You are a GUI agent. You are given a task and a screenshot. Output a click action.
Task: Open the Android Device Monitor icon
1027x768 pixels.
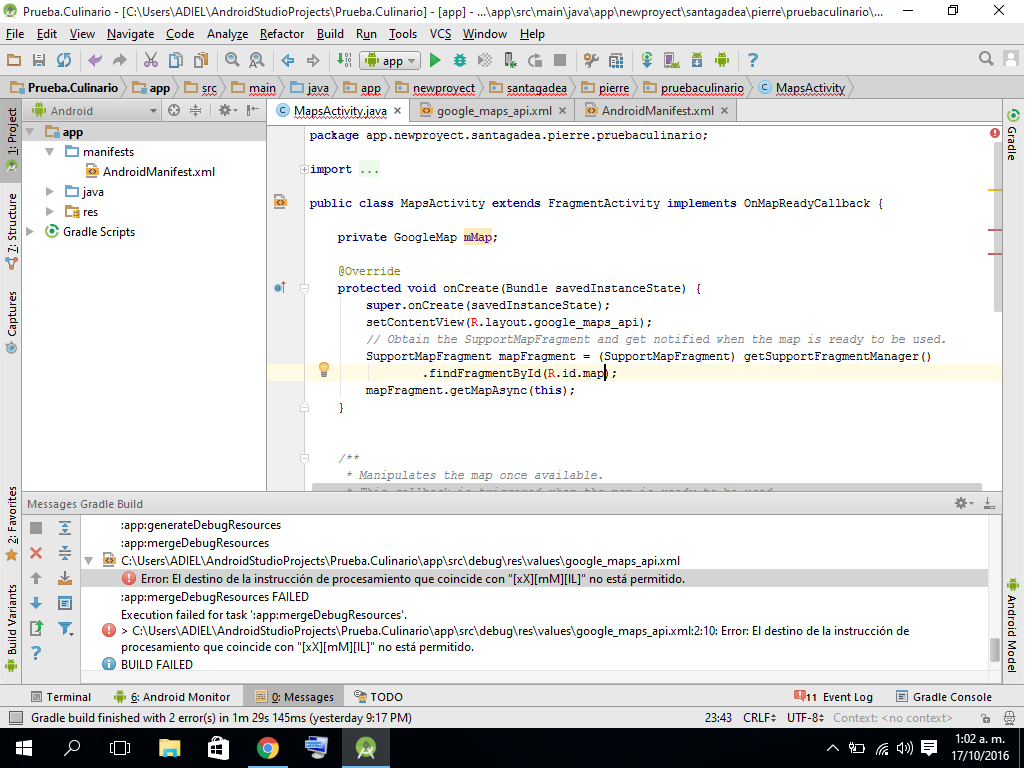point(722,60)
